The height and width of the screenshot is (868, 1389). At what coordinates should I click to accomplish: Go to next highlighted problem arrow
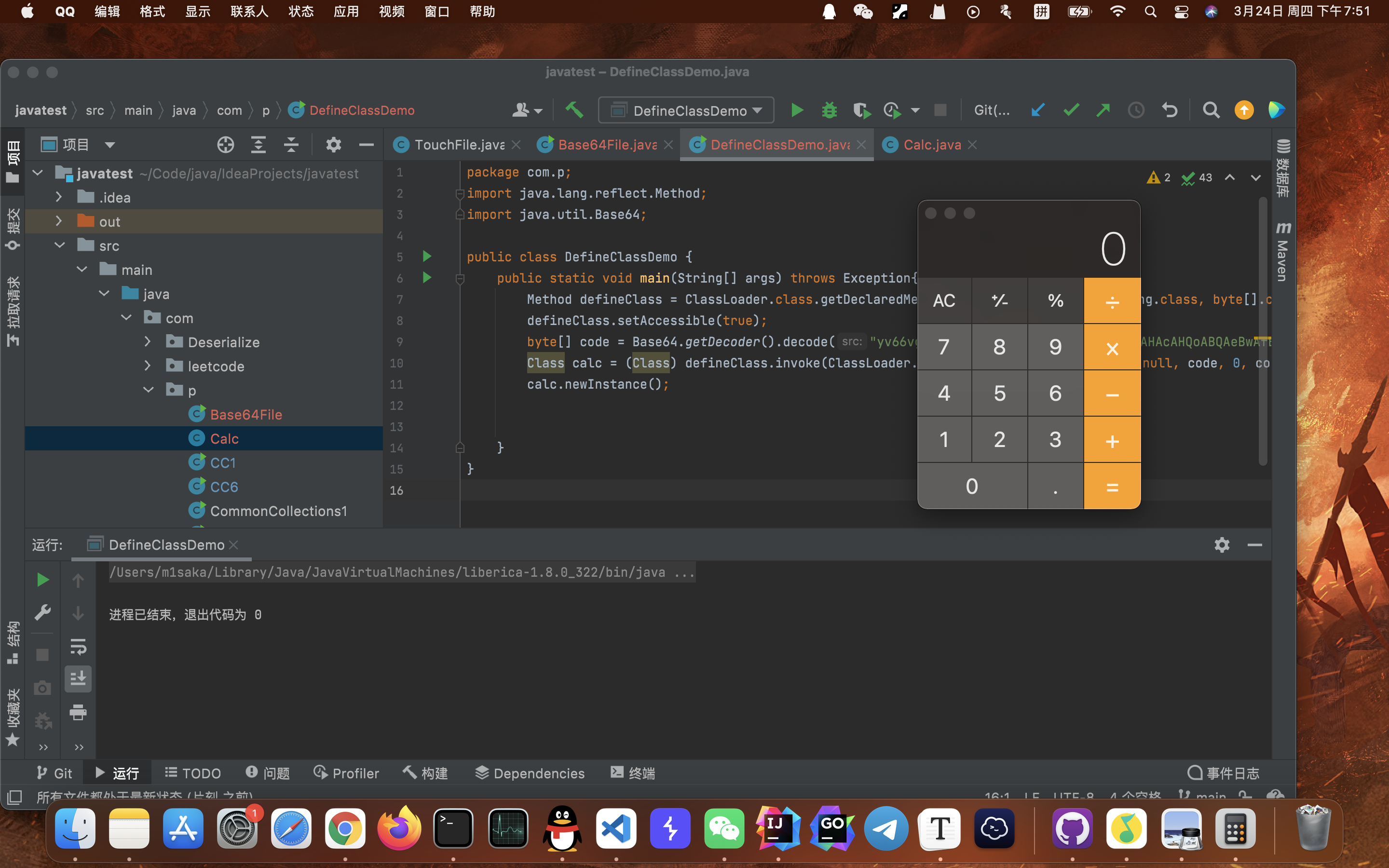pyautogui.click(x=1256, y=178)
